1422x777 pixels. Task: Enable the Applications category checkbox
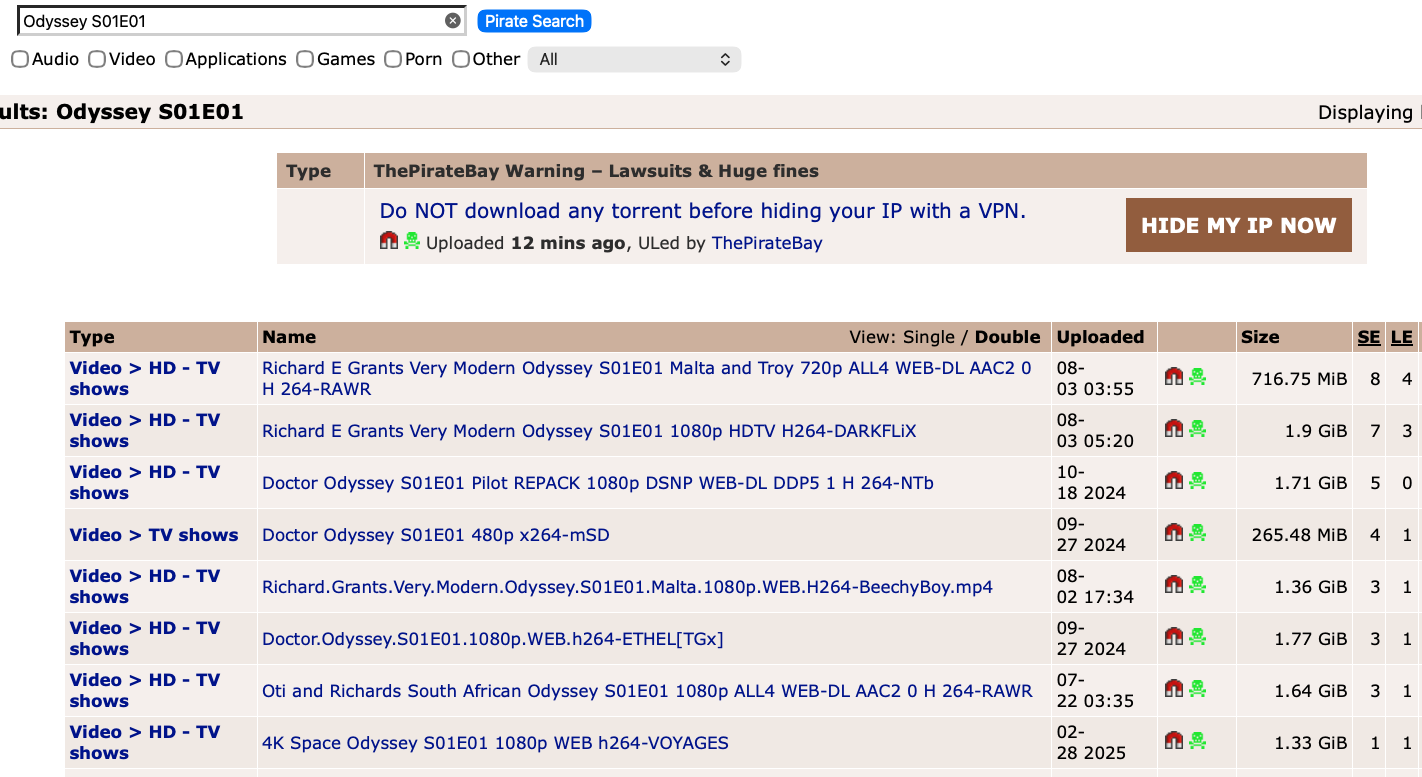click(x=174, y=59)
